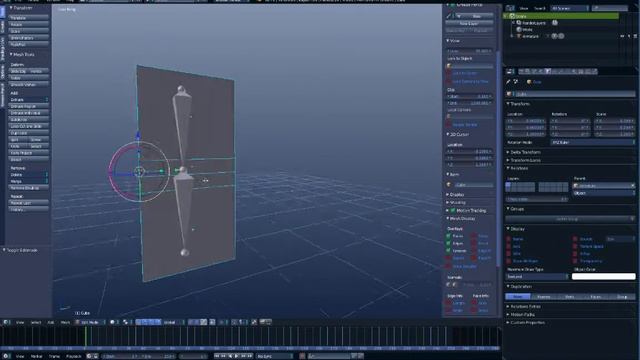Click 3D Cursor X location field
The height and width of the screenshot is (360, 640).
click(469, 151)
